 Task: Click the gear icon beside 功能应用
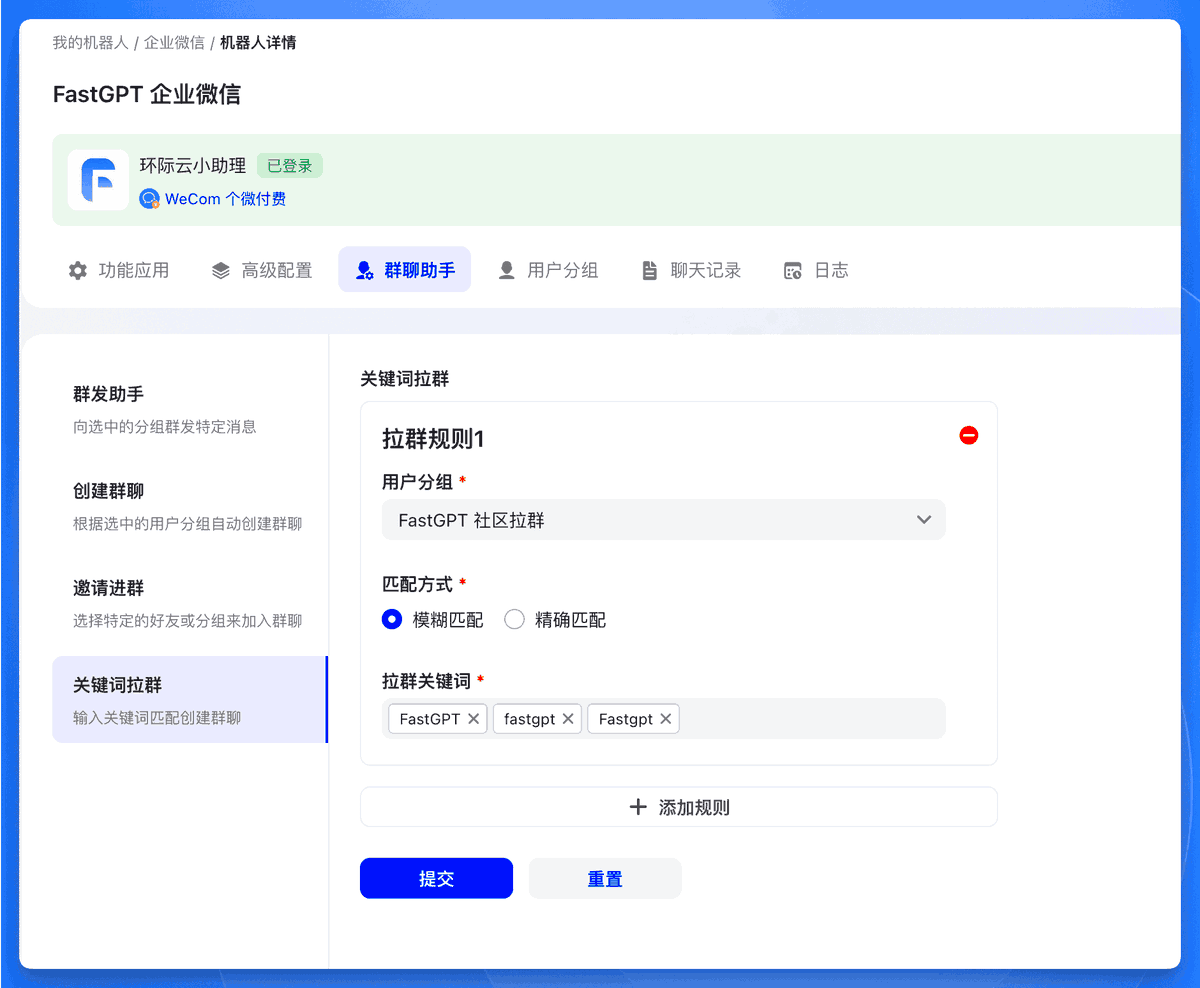pos(78,270)
